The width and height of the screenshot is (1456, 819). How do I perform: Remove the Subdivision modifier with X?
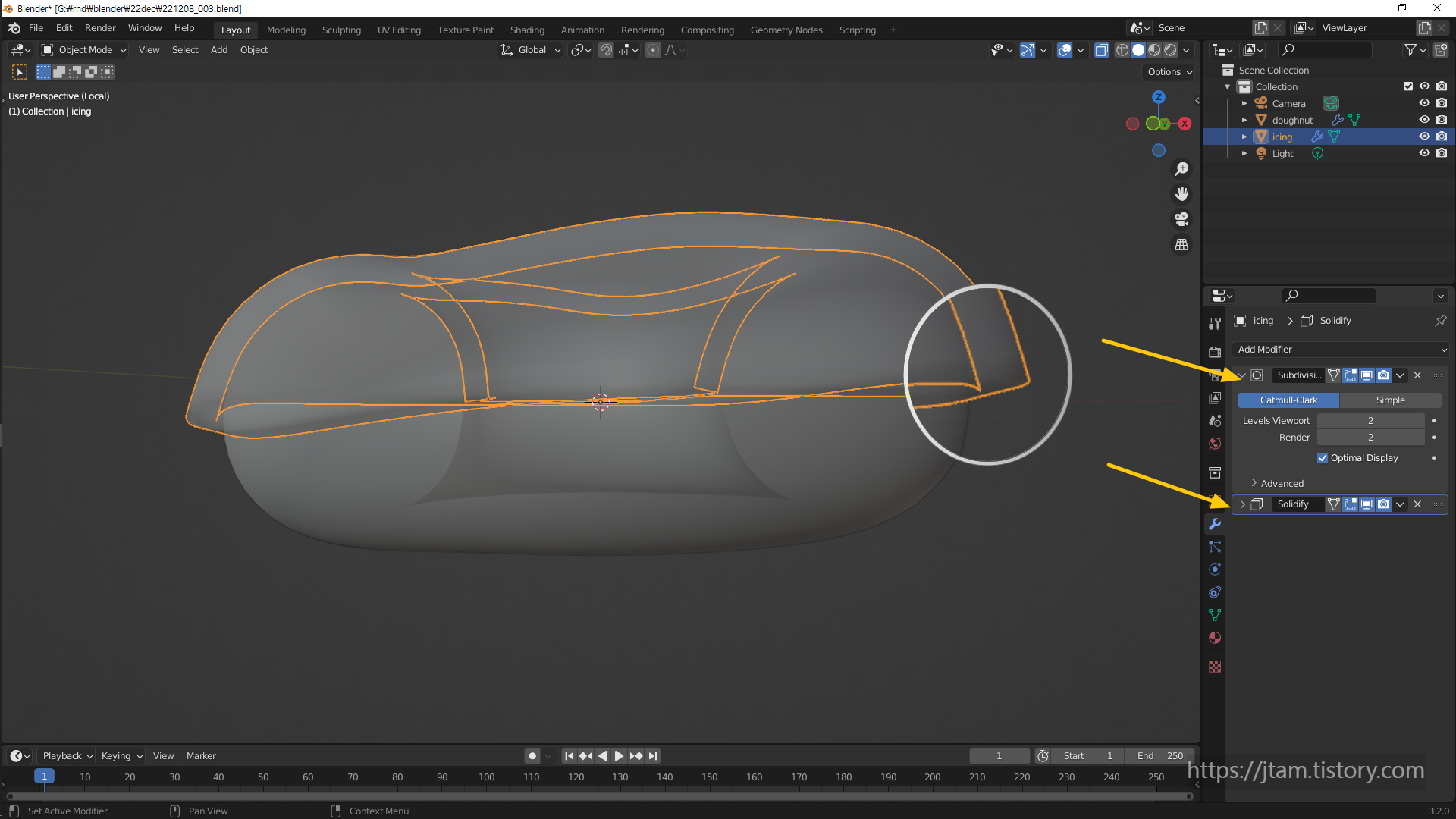[1417, 375]
